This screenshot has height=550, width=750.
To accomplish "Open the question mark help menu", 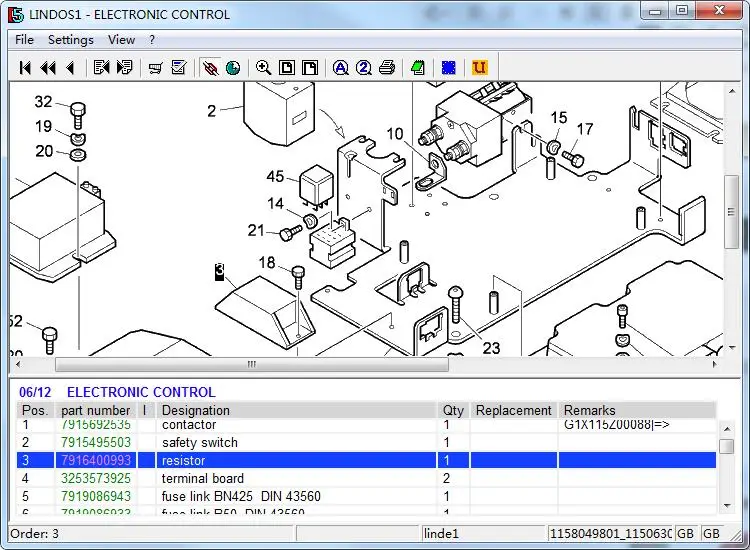I will pos(152,40).
